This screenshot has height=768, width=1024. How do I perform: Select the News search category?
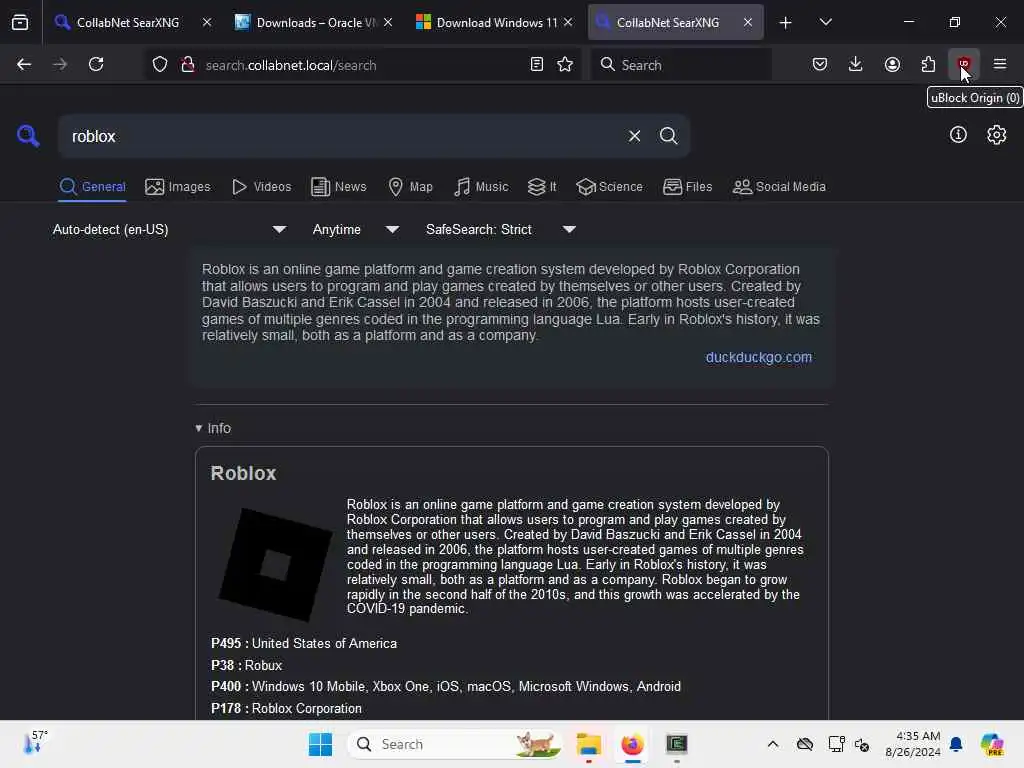(x=339, y=187)
